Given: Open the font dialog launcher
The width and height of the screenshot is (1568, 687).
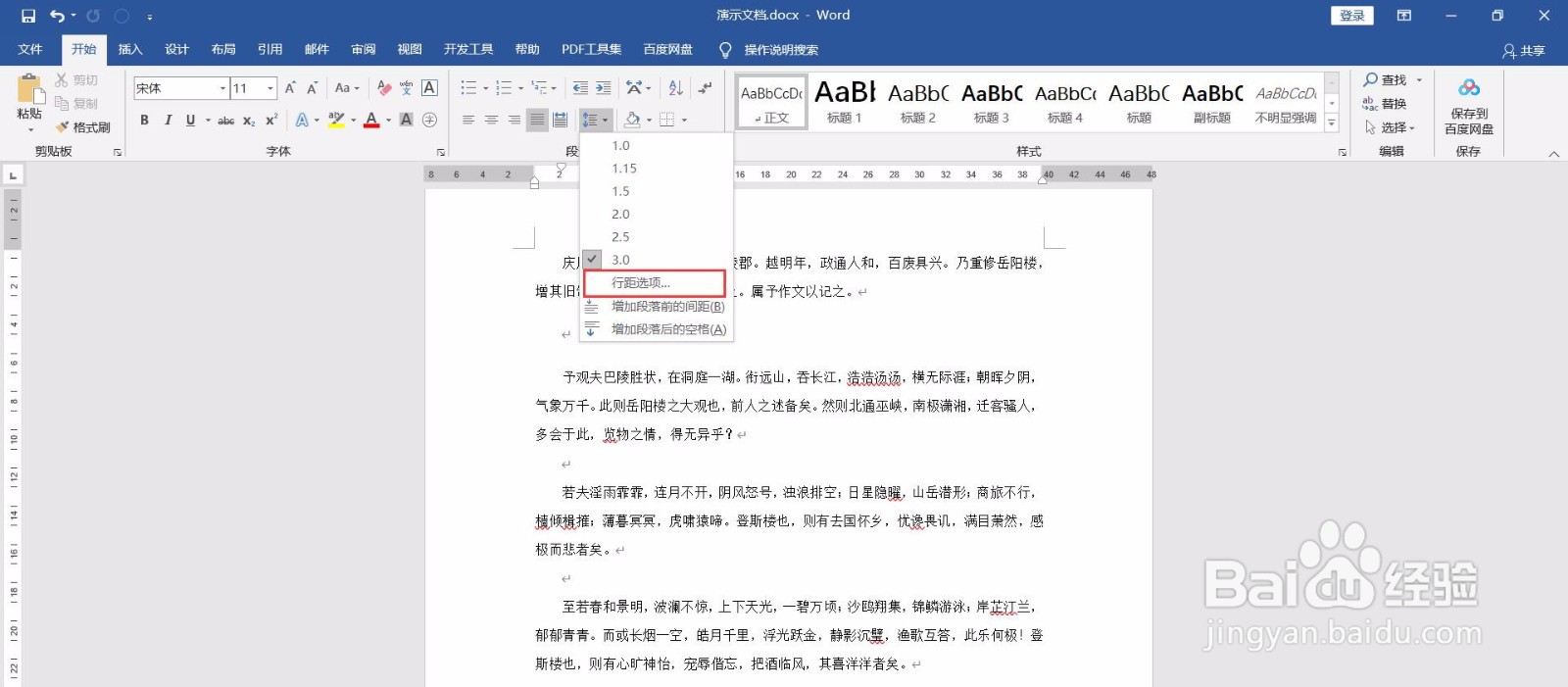Looking at the screenshot, I should tap(441, 152).
